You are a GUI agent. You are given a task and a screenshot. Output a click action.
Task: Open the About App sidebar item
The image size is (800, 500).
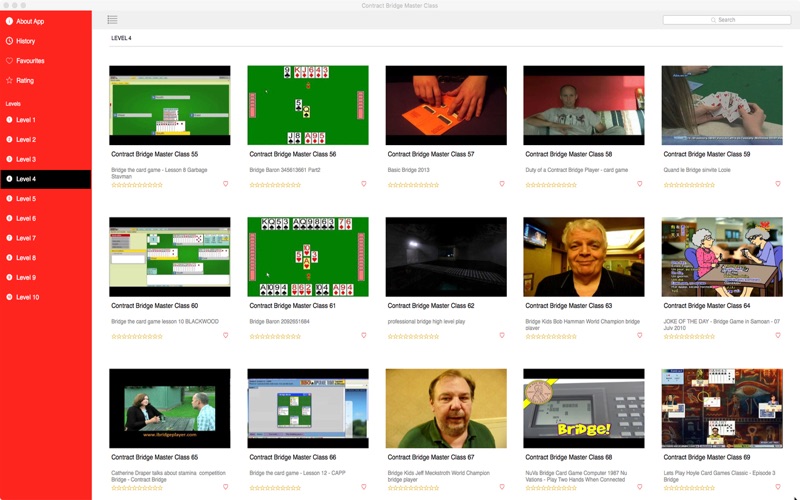click(46, 21)
